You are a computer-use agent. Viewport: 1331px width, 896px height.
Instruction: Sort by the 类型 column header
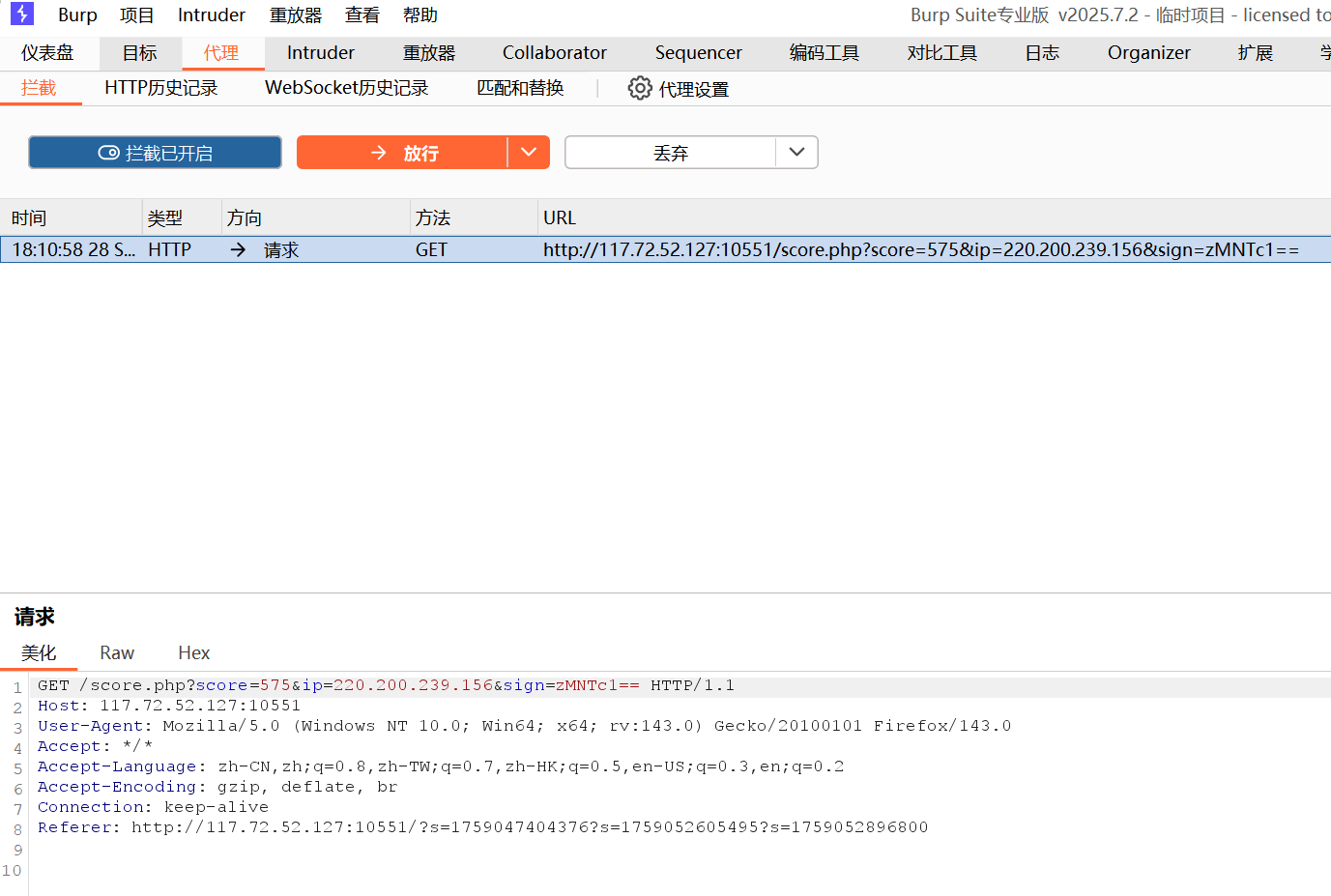(182, 217)
